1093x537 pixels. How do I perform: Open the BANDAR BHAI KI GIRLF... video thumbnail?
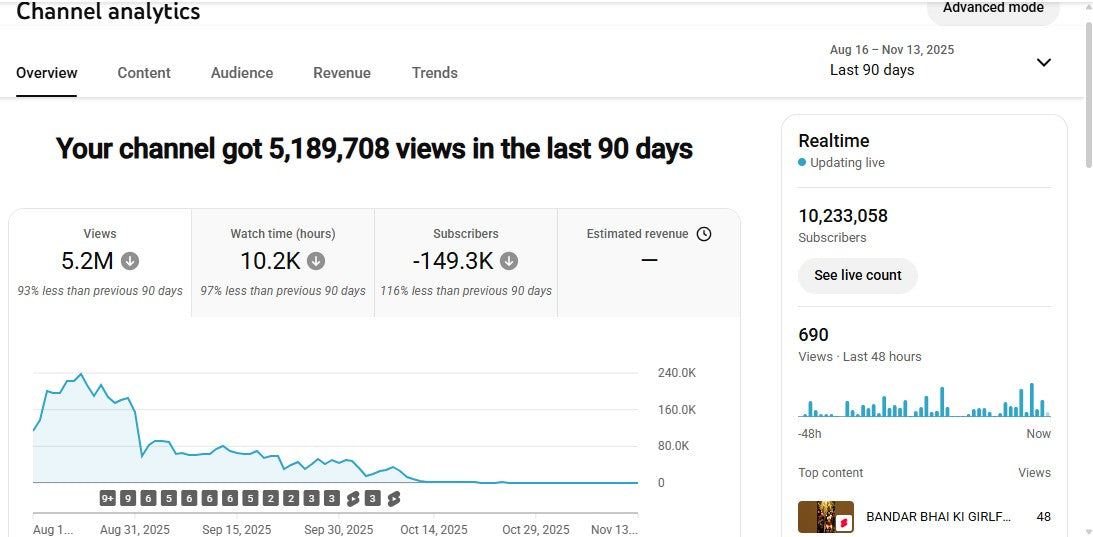coord(825,517)
